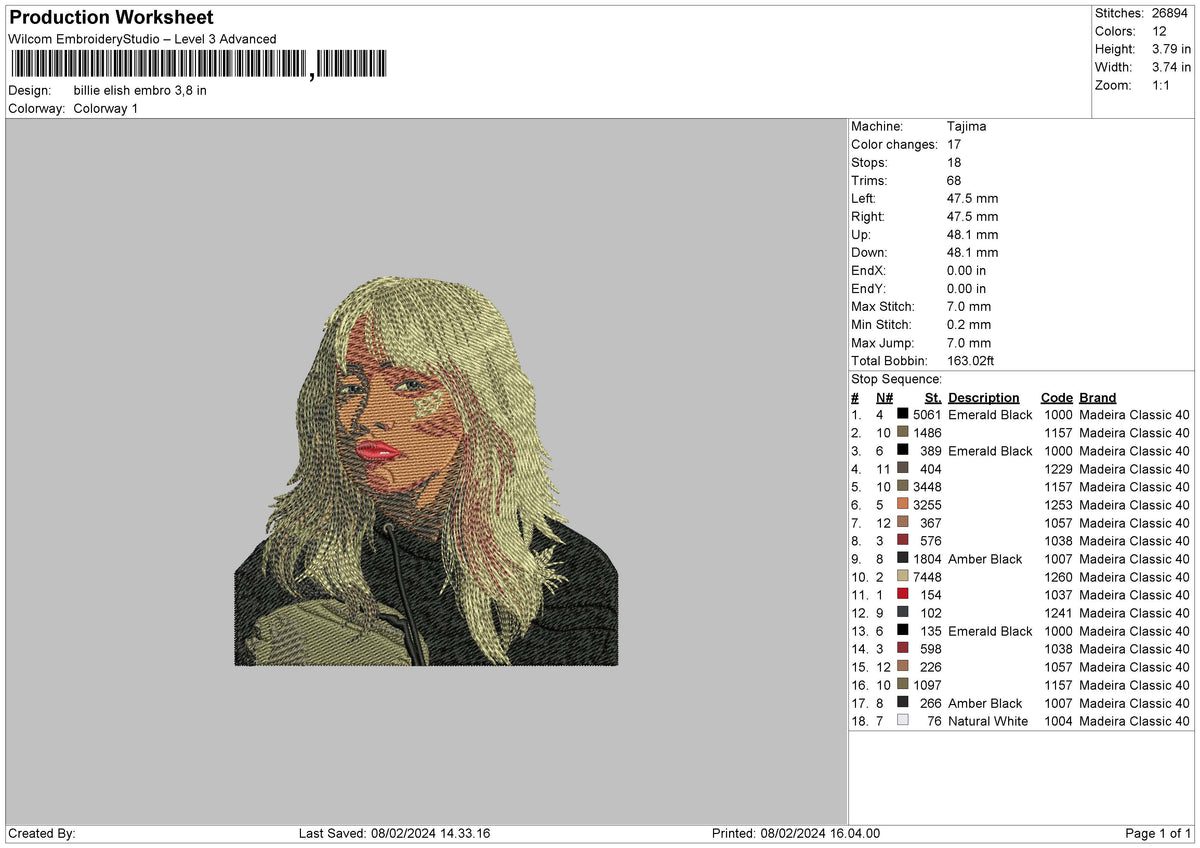
Task: Pick the Amber Black swatch with 1804 stitches
Action: click(903, 558)
